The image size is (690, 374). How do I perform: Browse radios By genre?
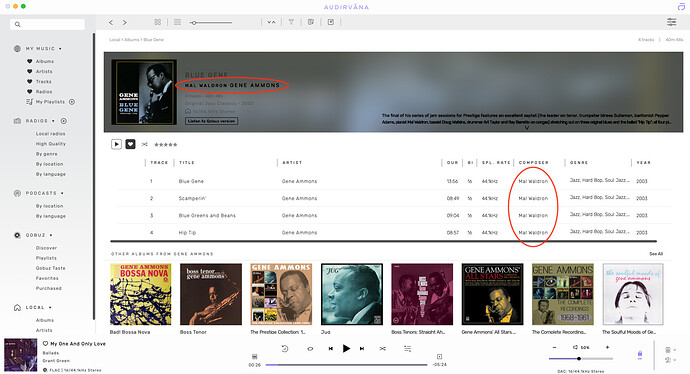point(47,154)
